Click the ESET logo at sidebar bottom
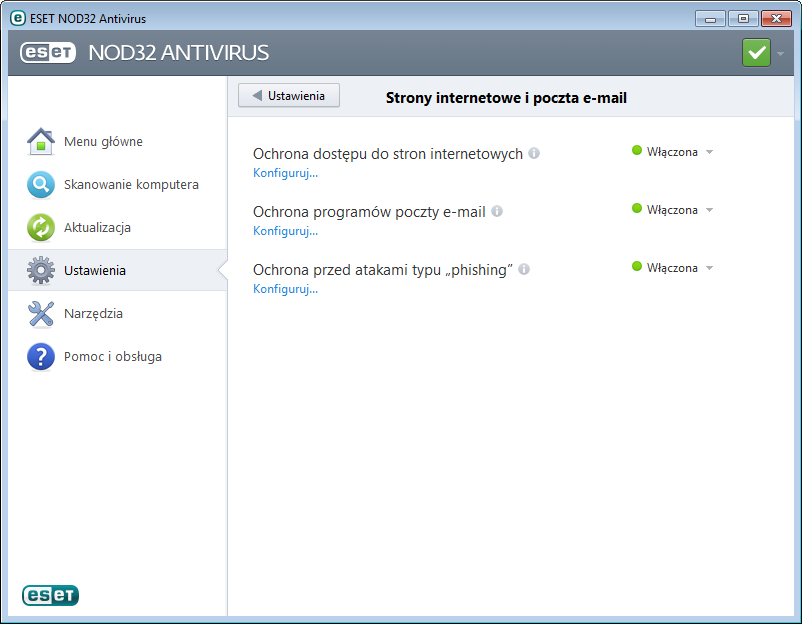The width and height of the screenshot is (802, 624). [x=50, y=595]
